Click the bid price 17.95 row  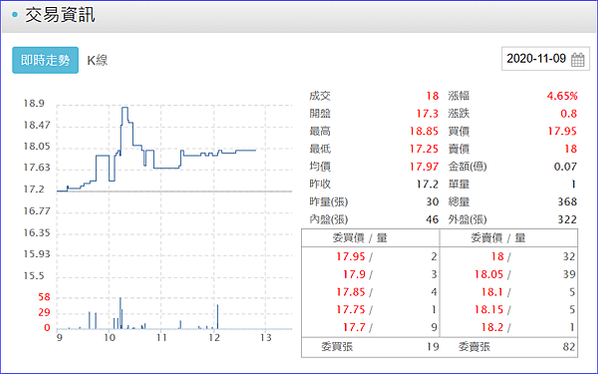pyautogui.click(x=370, y=256)
